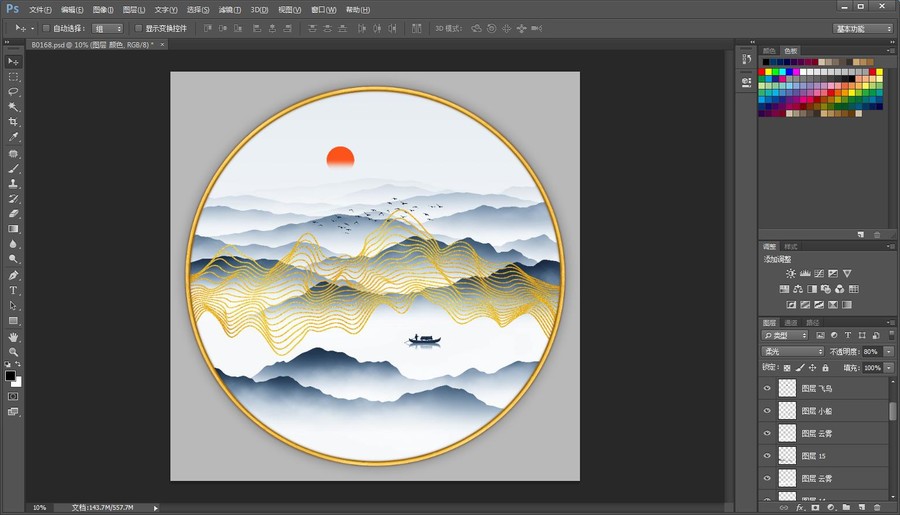Select the Healing Brush tool
The width and height of the screenshot is (900, 515).
[13, 154]
